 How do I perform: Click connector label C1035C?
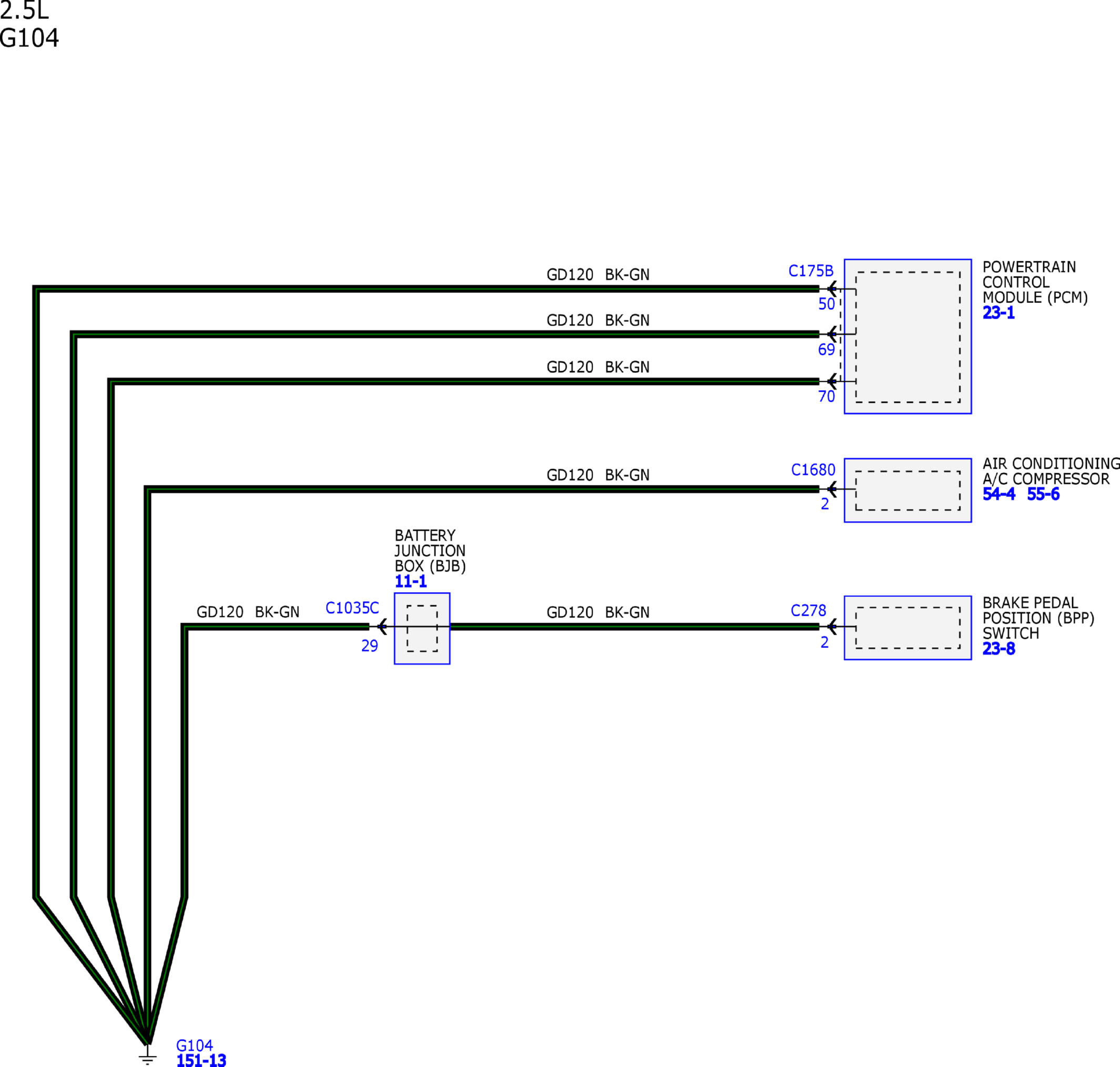[352, 608]
